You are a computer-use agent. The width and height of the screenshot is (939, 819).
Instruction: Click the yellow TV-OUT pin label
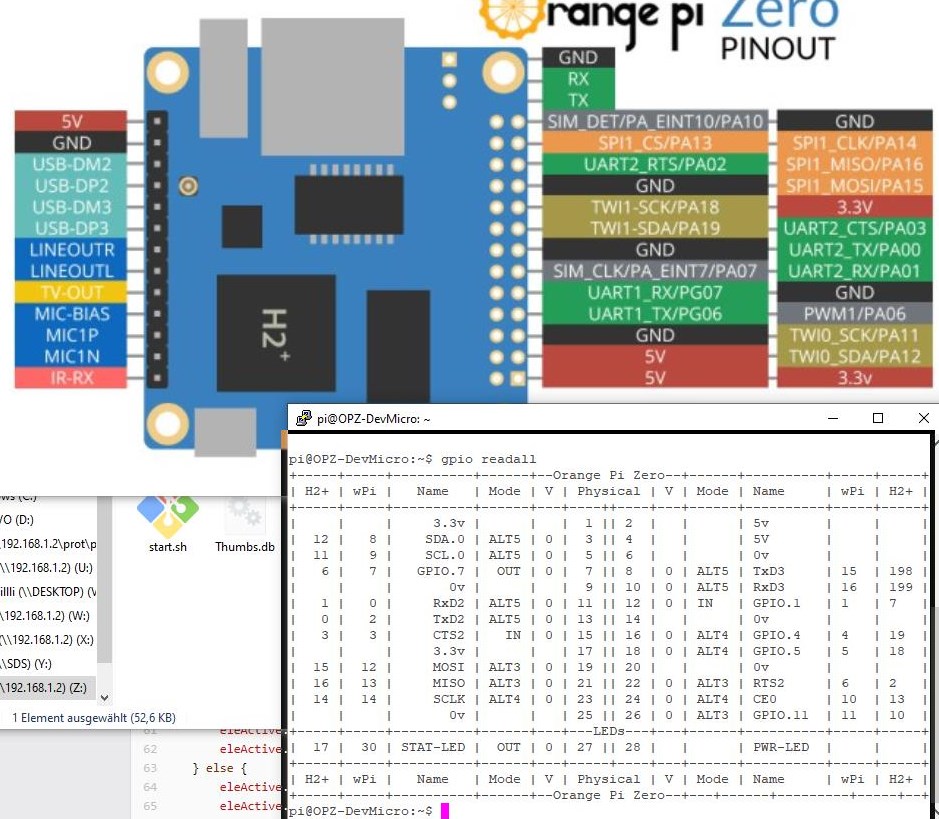click(70, 292)
